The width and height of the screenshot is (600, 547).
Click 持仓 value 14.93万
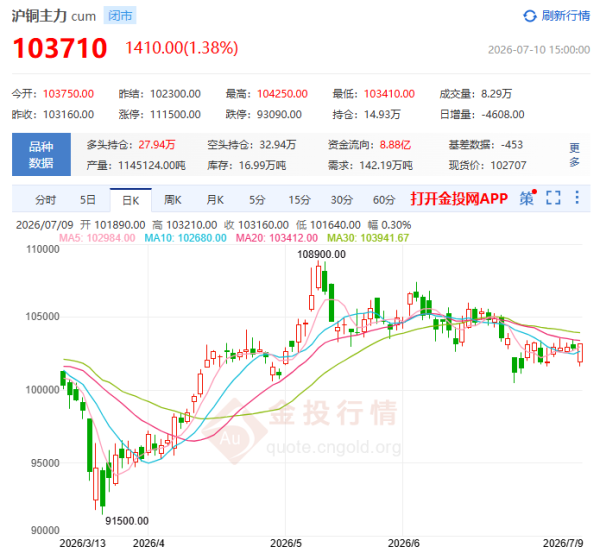pyautogui.click(x=382, y=114)
